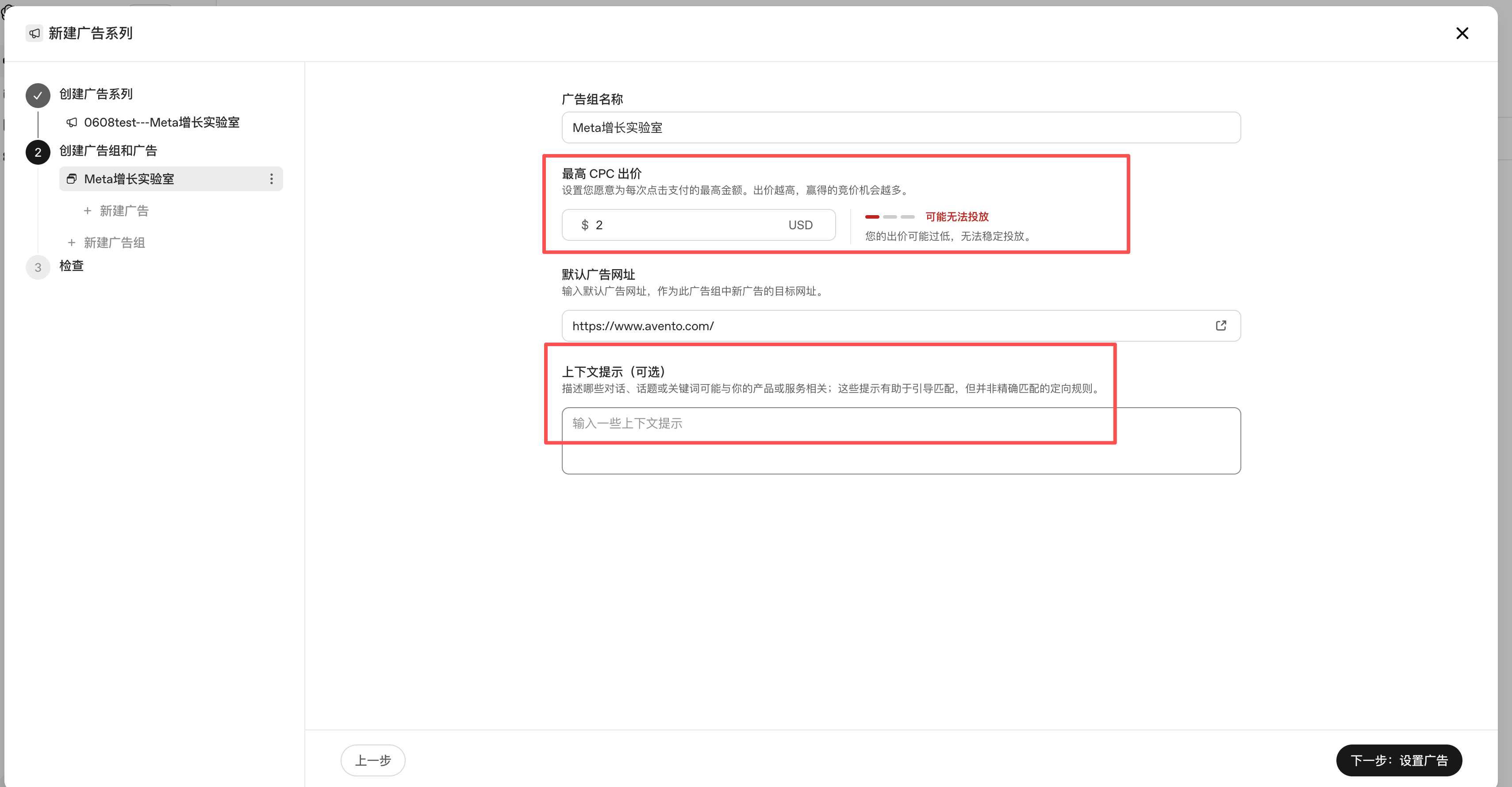Select step 2 创建广告组和广告
The image size is (1512, 787).
108,151
